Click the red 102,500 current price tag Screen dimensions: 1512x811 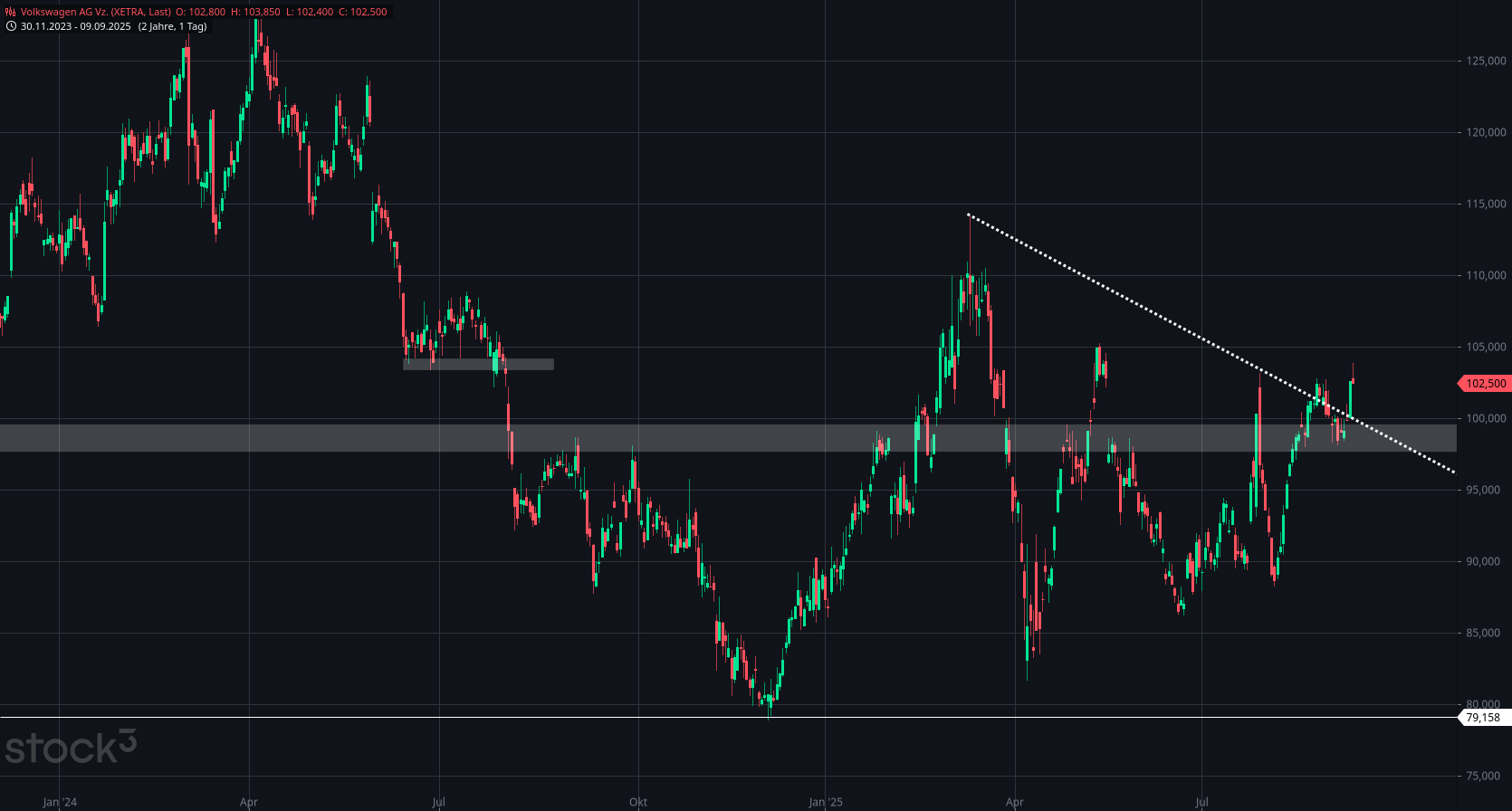click(1484, 384)
